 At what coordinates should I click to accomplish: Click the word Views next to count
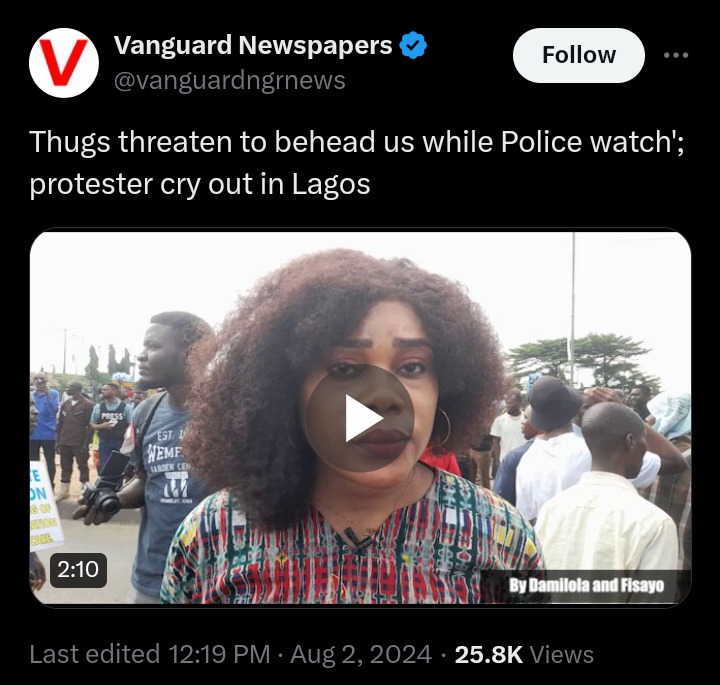point(562,655)
